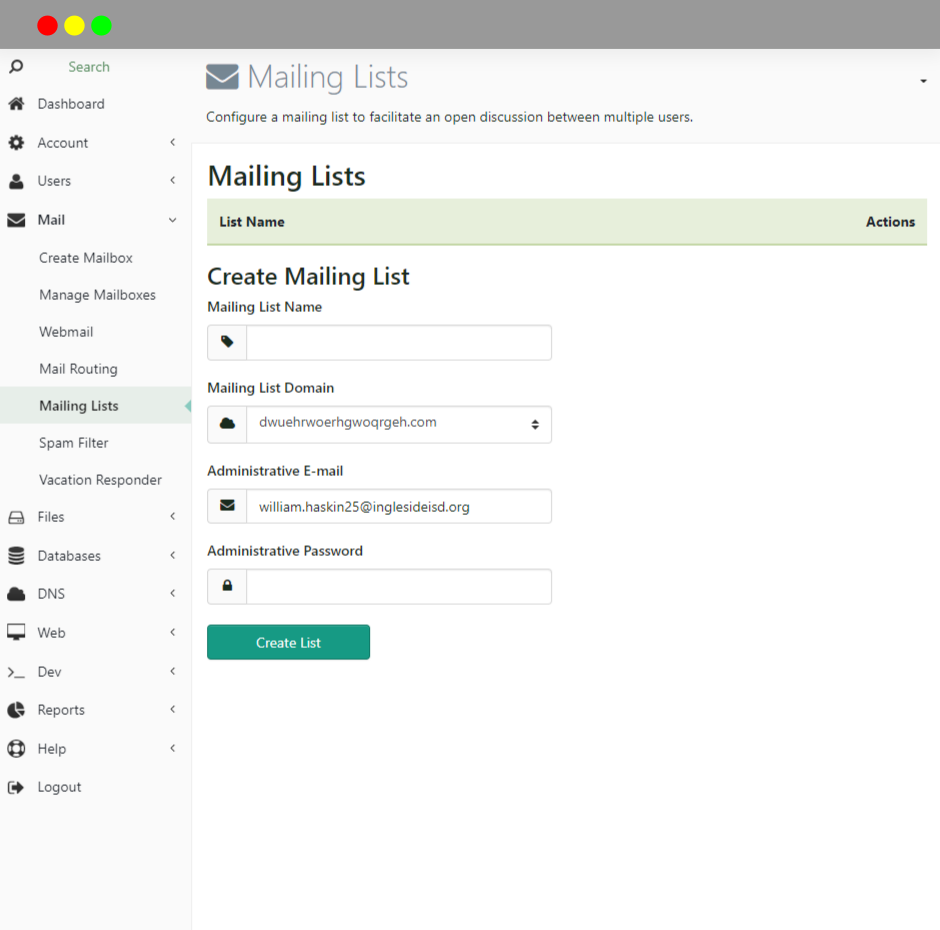Click the Reports pie chart icon

coord(16,710)
